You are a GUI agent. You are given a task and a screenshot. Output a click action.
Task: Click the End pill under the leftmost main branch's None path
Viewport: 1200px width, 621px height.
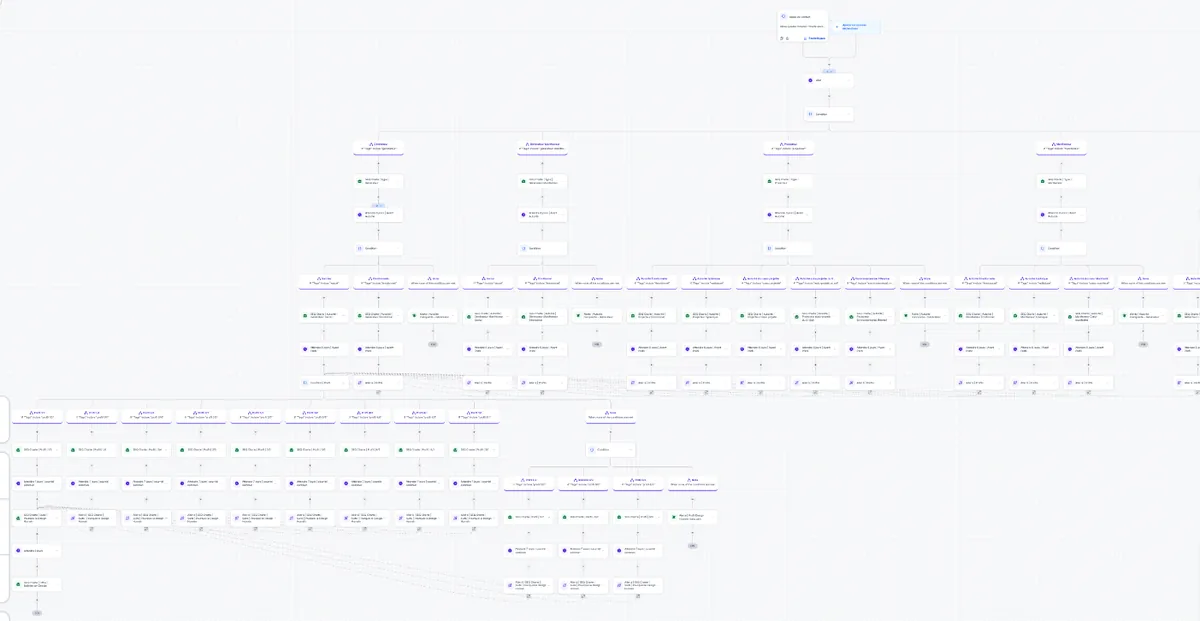click(433, 344)
